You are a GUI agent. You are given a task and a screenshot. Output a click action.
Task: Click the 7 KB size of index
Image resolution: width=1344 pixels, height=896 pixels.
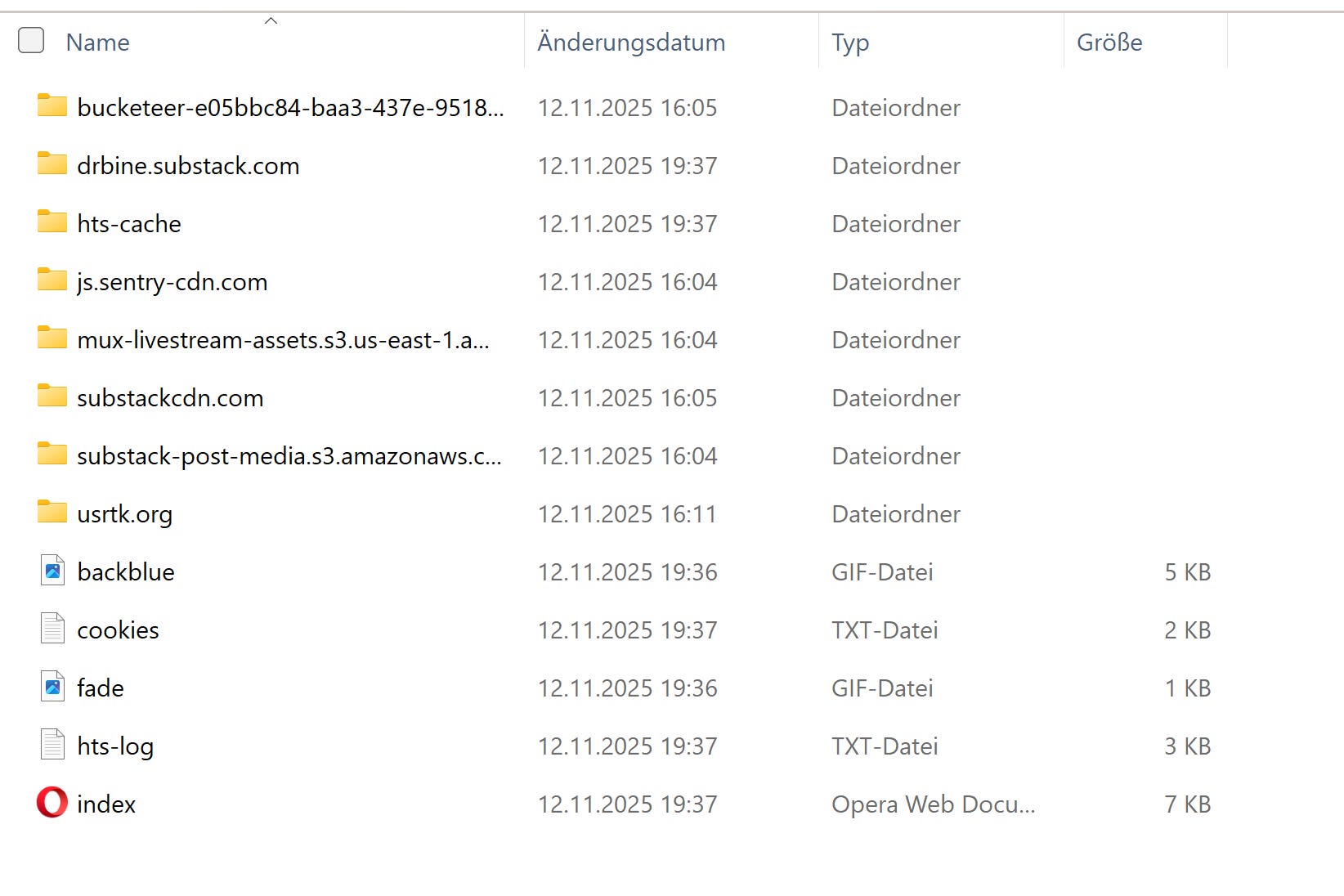(x=1188, y=804)
